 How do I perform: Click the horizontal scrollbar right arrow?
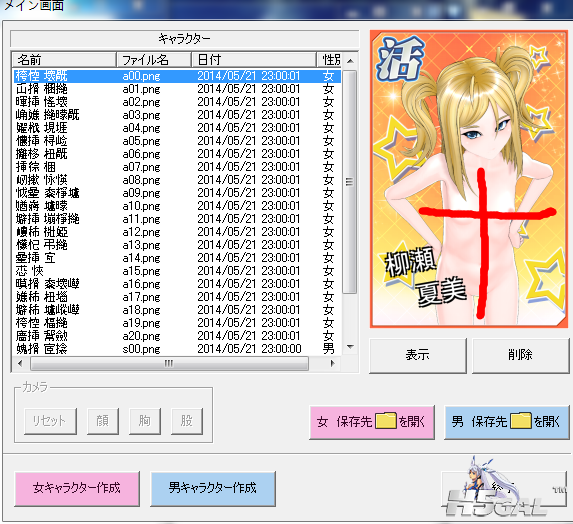click(x=332, y=364)
